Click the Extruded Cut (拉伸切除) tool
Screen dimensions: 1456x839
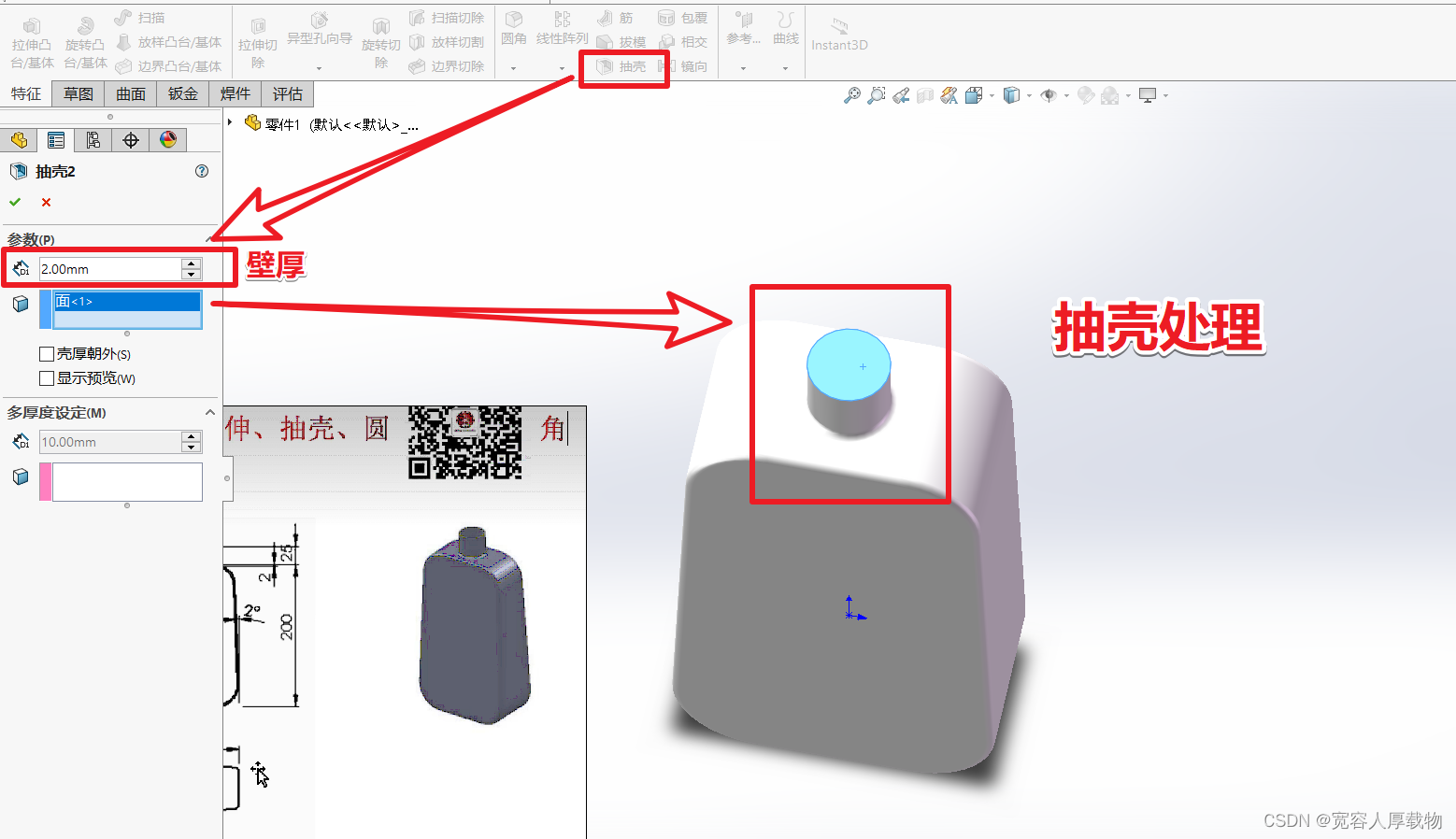258,44
